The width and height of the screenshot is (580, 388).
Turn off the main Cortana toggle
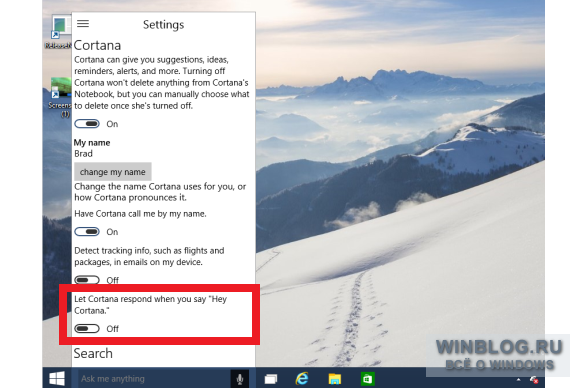tap(87, 124)
